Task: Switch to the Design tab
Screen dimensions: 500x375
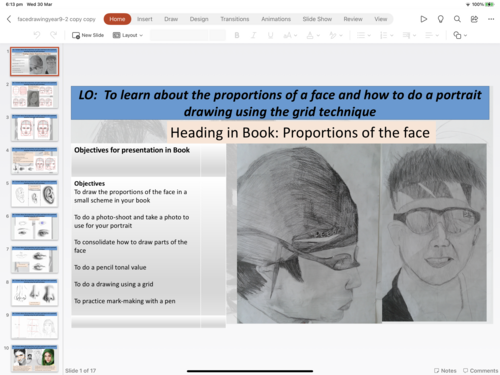Action: point(199,19)
